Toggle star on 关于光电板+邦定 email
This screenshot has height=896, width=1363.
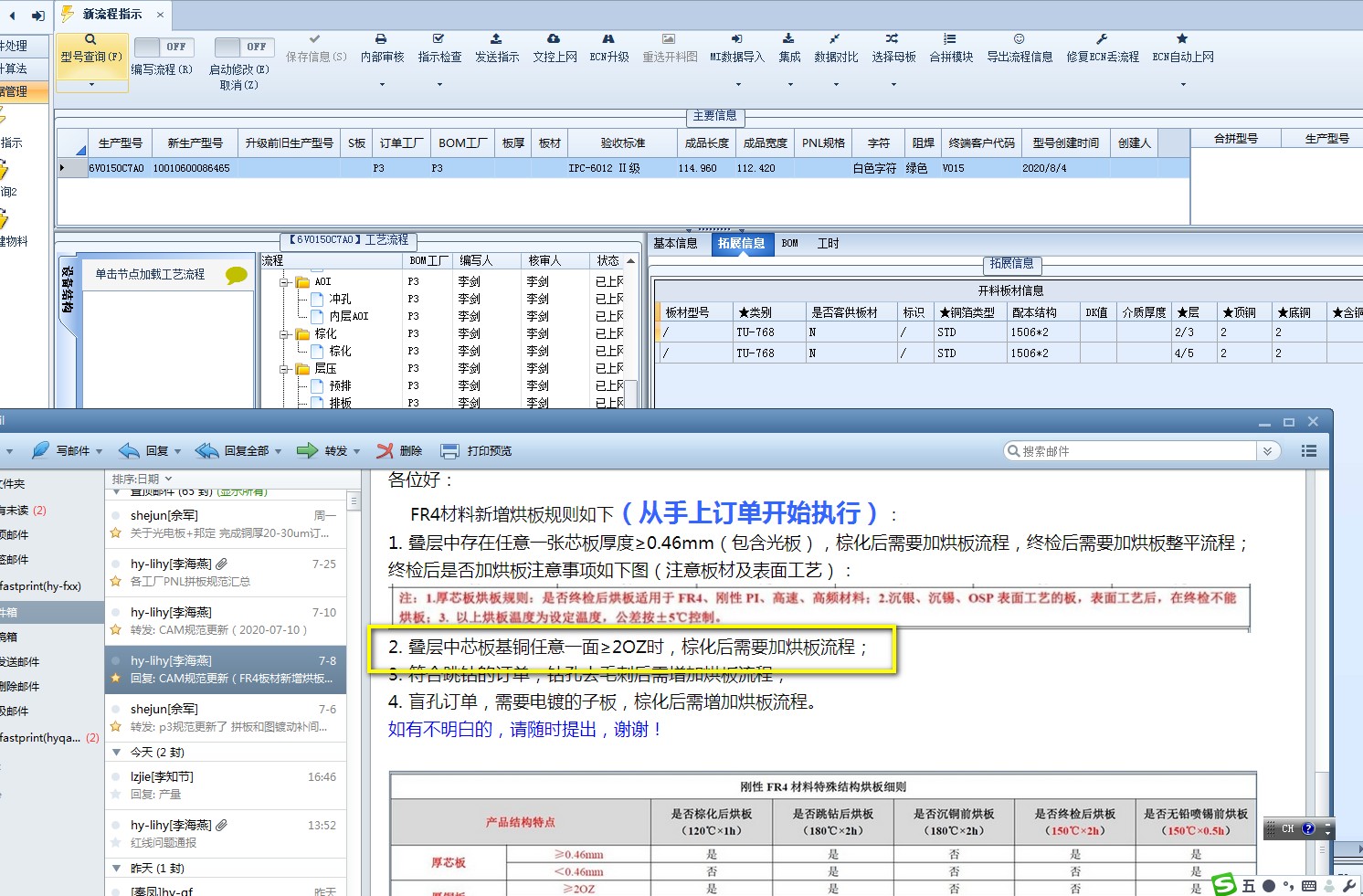pyautogui.click(x=116, y=532)
